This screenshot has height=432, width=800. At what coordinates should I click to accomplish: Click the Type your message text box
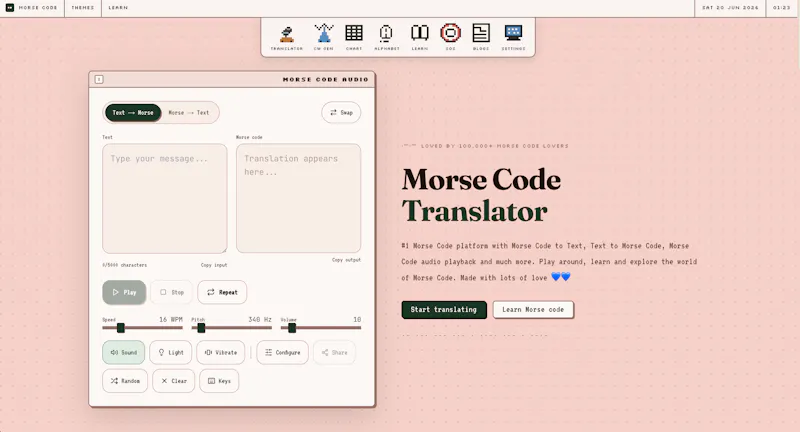[x=164, y=198]
